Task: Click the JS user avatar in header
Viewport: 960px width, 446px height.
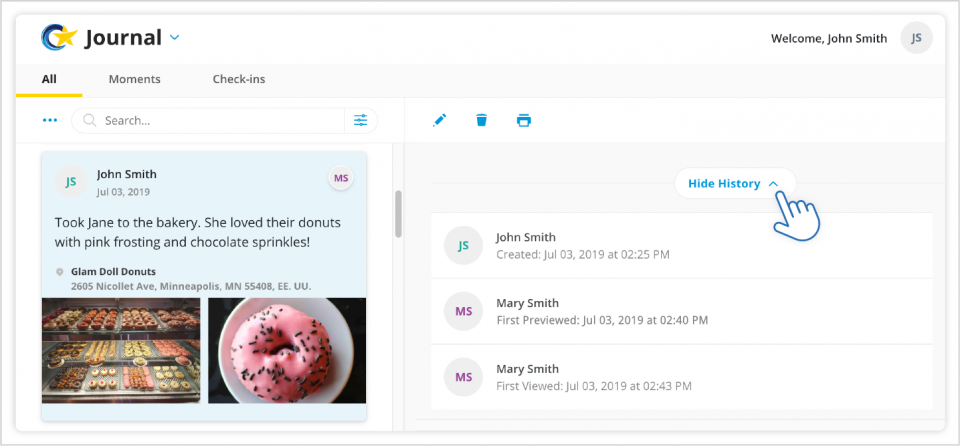Action: [x=916, y=38]
